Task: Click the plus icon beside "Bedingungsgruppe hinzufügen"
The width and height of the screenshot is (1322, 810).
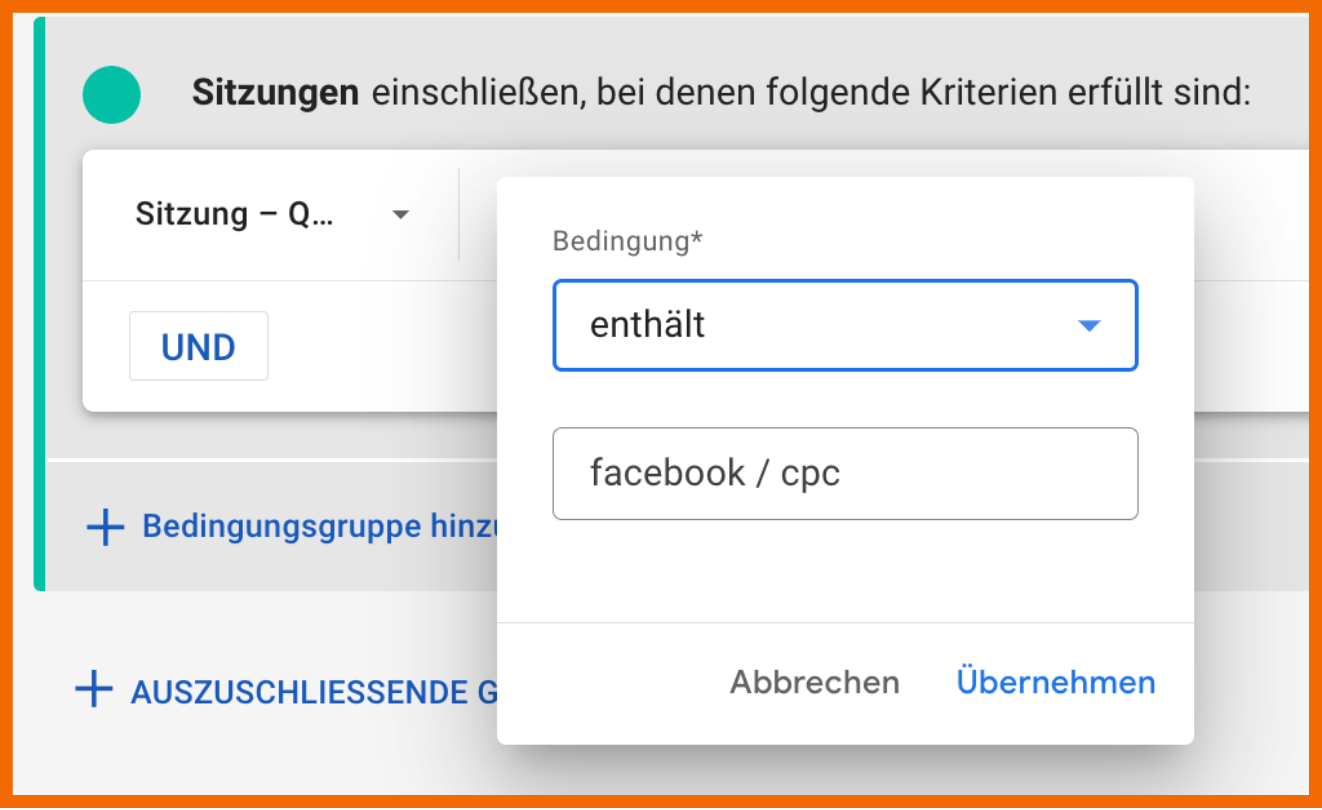Action: 104,527
